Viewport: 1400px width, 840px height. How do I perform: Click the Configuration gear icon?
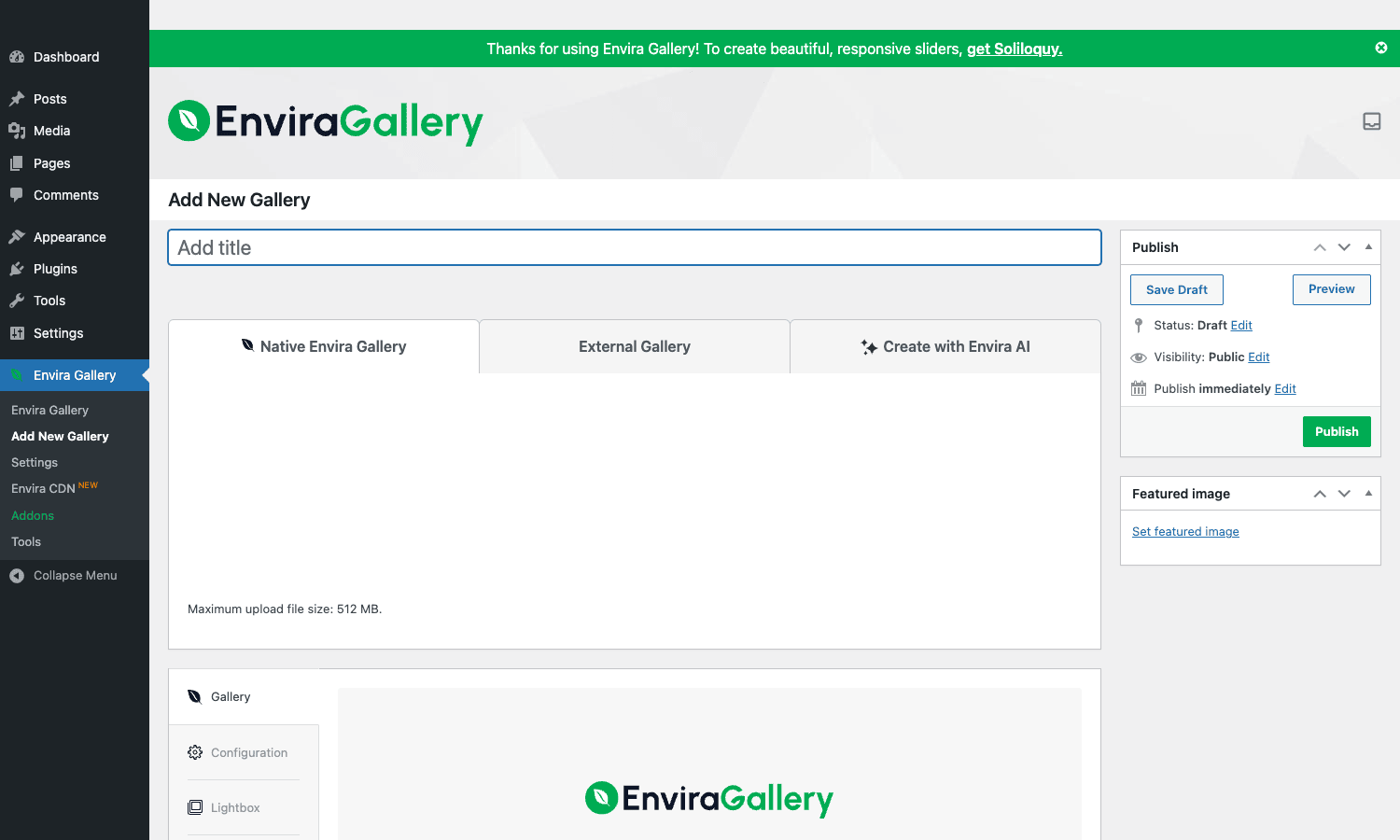pos(195,752)
